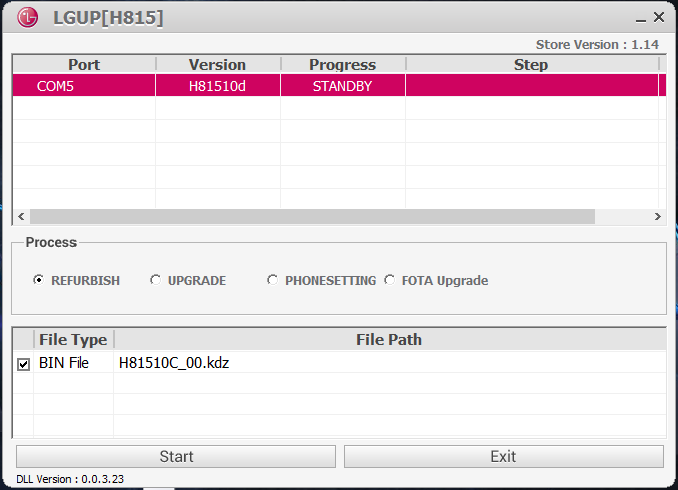This screenshot has height=490, width=678.
Task: Click the H81510C_00.kdz file path entry
Action: click(174, 363)
